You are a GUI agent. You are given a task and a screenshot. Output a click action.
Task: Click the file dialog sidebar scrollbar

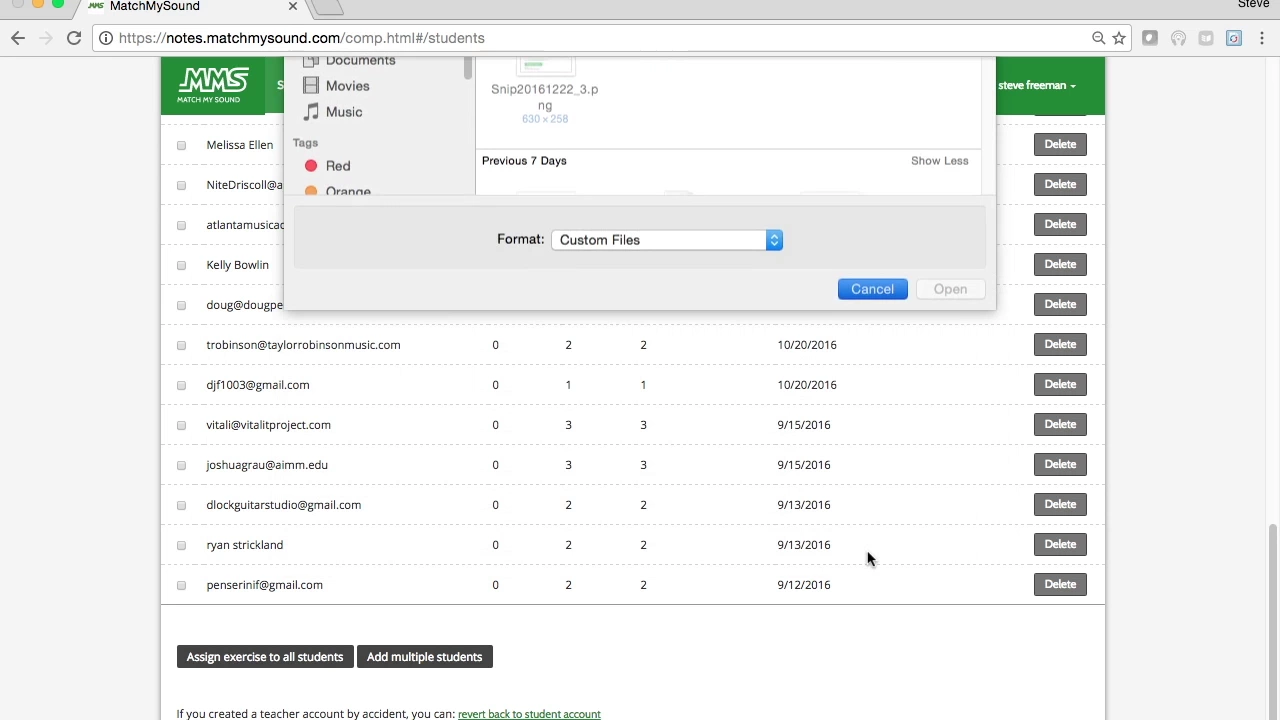pos(467,68)
